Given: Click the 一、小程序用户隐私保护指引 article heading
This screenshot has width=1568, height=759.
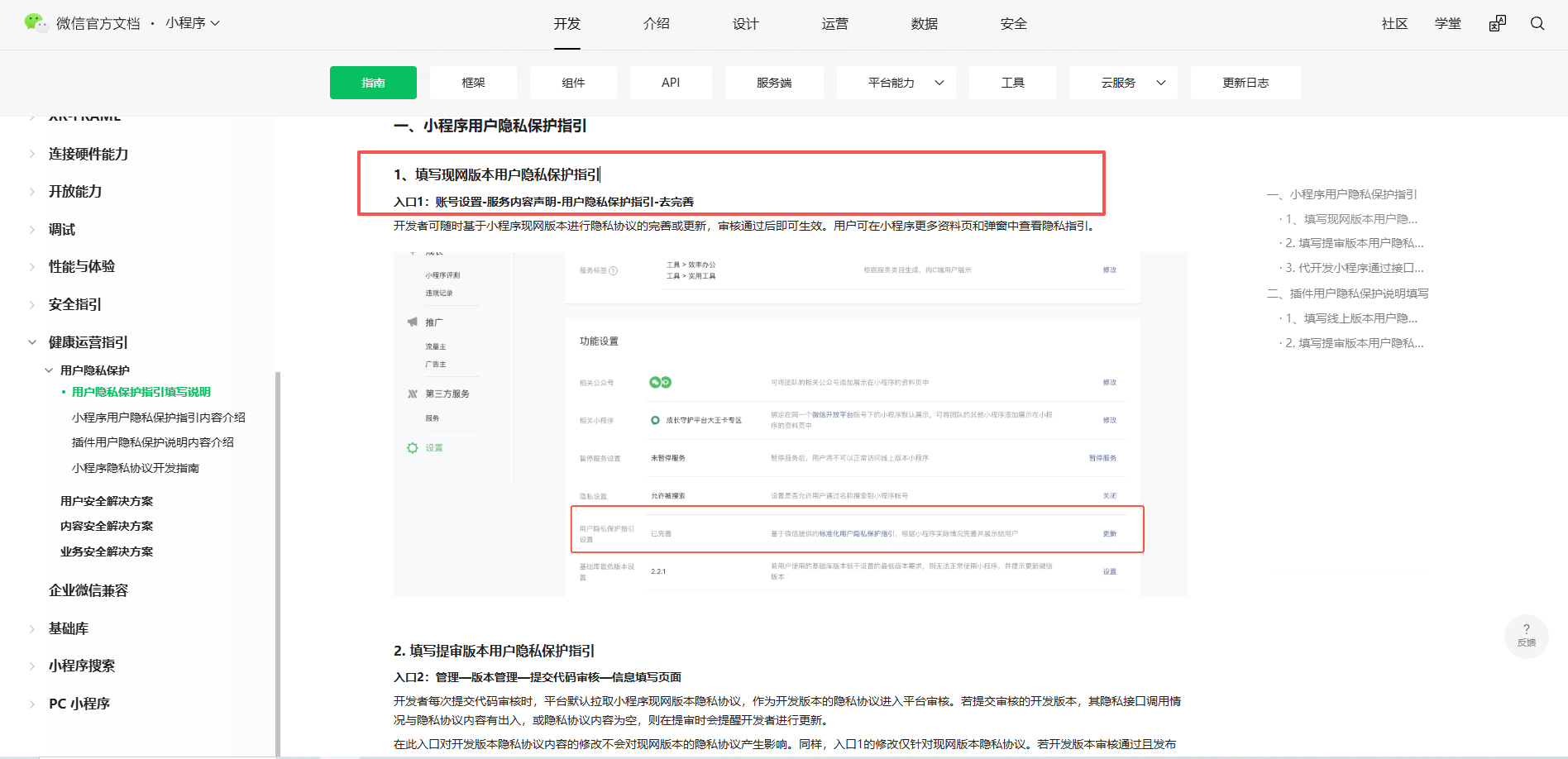Looking at the screenshot, I should 490,126.
